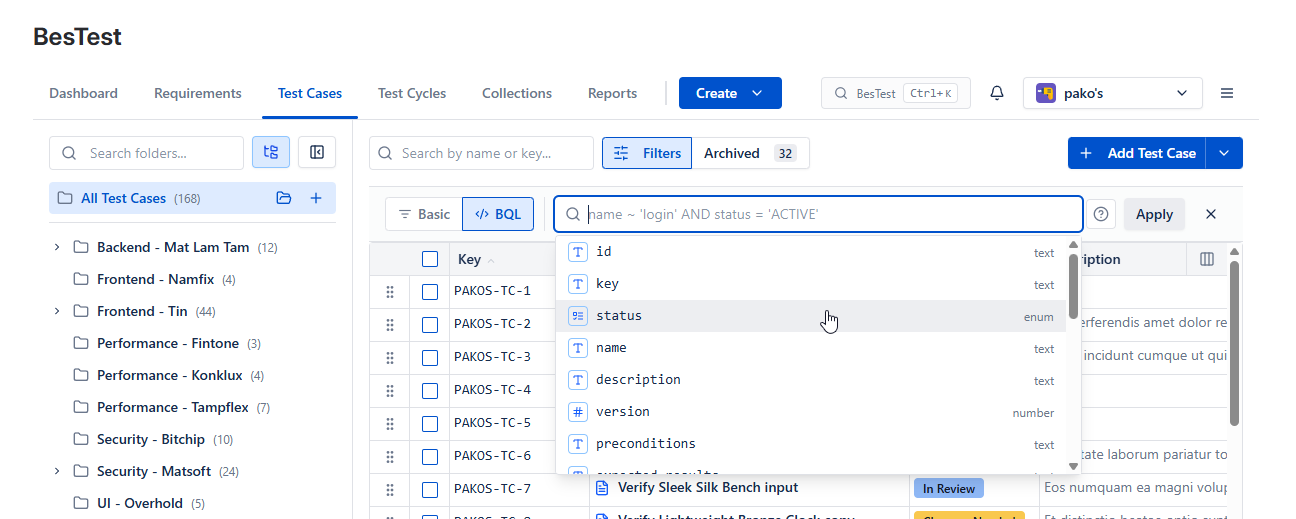Check the PAKOS-TC-6 row checkbox

click(x=430, y=456)
